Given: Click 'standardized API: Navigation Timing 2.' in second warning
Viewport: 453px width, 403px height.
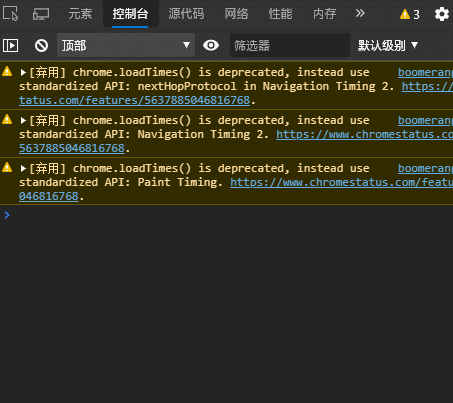Looking at the screenshot, I should 144,134.
